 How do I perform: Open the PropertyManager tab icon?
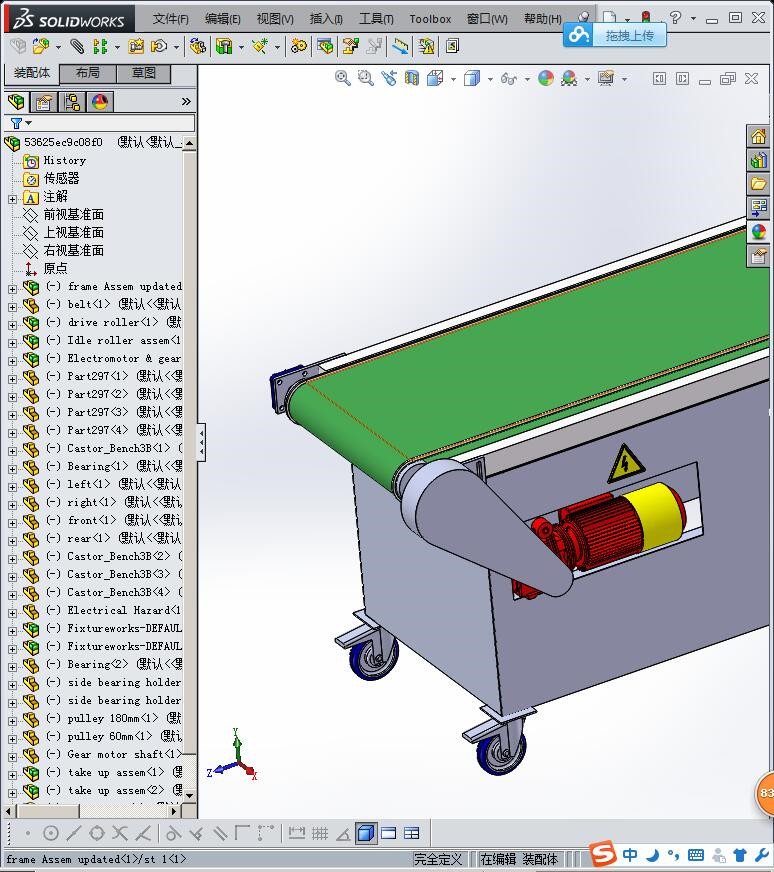click(44, 102)
